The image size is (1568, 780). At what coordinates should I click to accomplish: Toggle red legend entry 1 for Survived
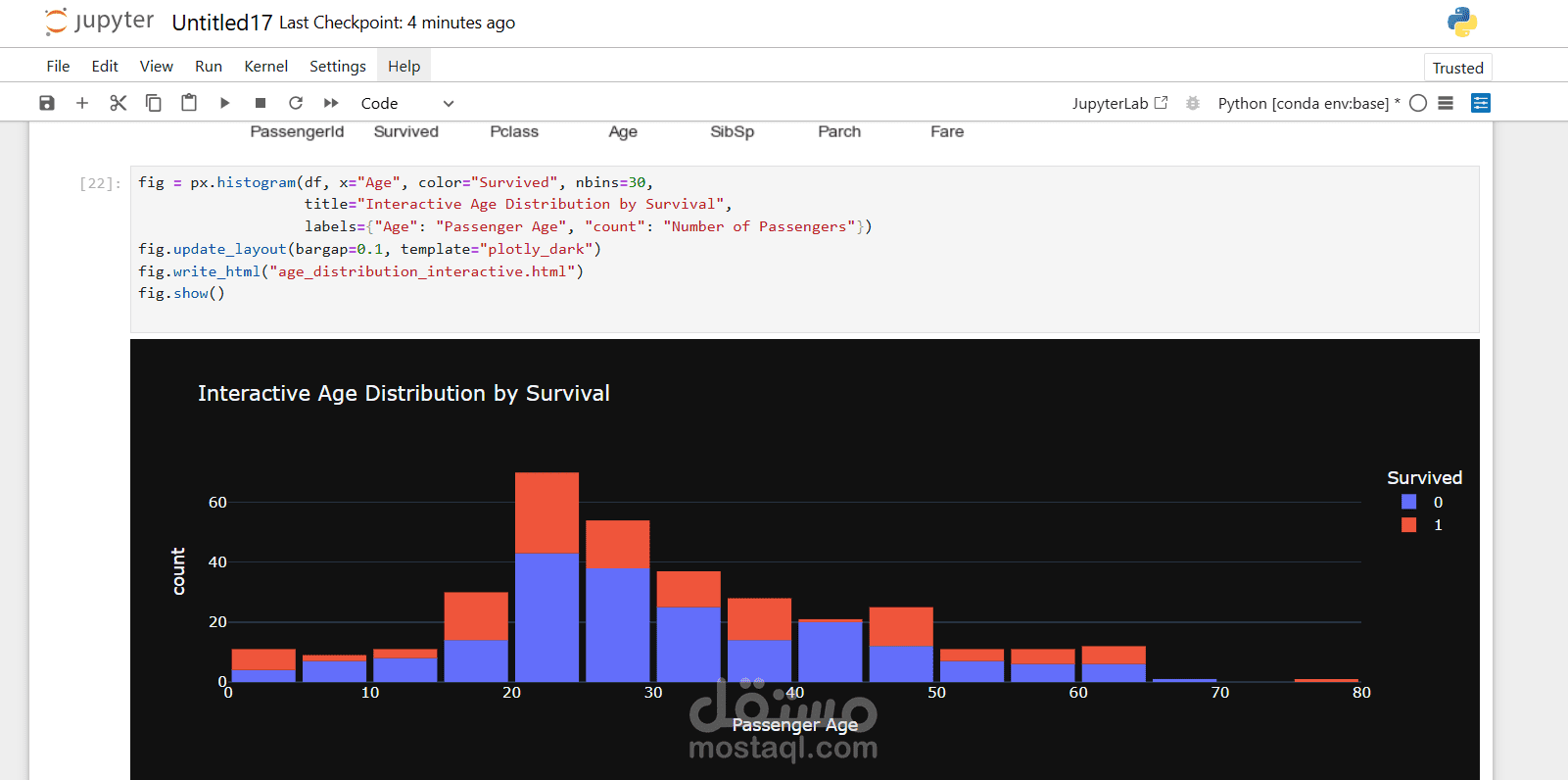[1422, 525]
